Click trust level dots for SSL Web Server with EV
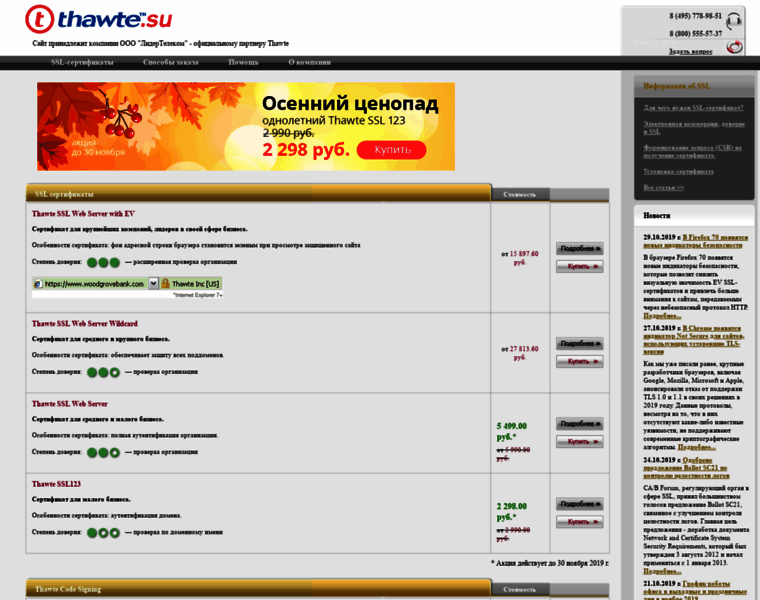The height and width of the screenshot is (600, 760). pos(103,263)
